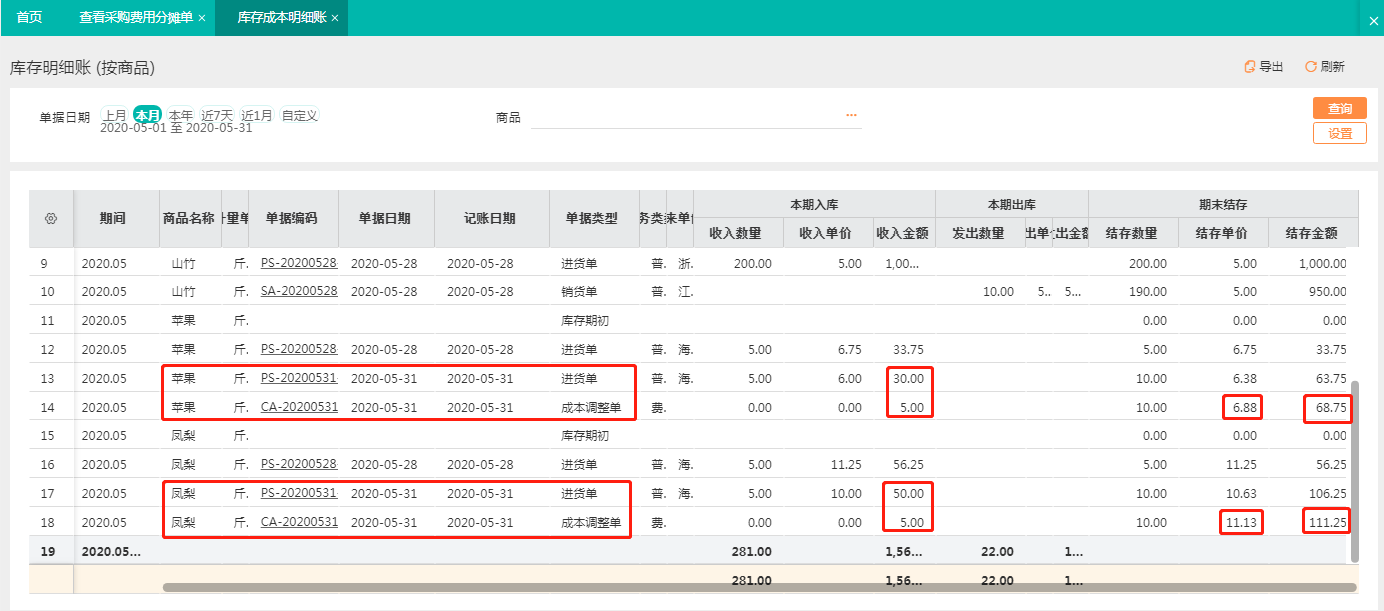Click the 结存数量 column header
Image resolution: width=1384 pixels, height=611 pixels.
tap(1131, 233)
